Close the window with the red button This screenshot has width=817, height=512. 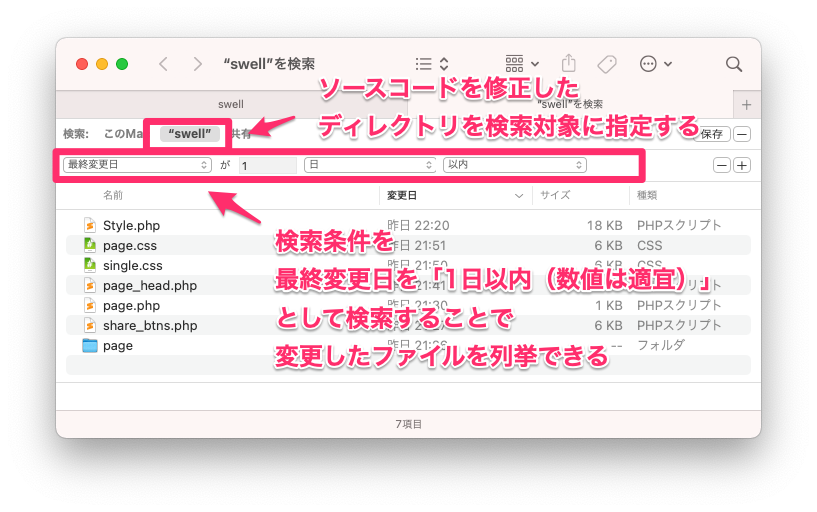(x=82, y=64)
